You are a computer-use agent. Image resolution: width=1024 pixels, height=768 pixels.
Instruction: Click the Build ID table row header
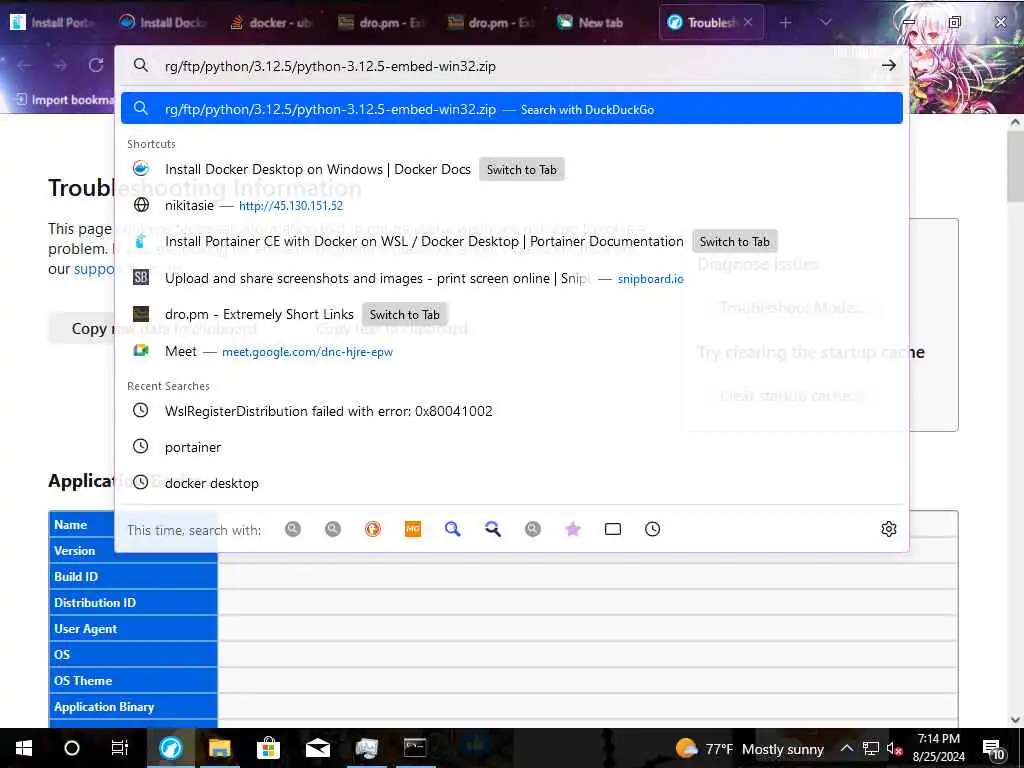pos(133,577)
